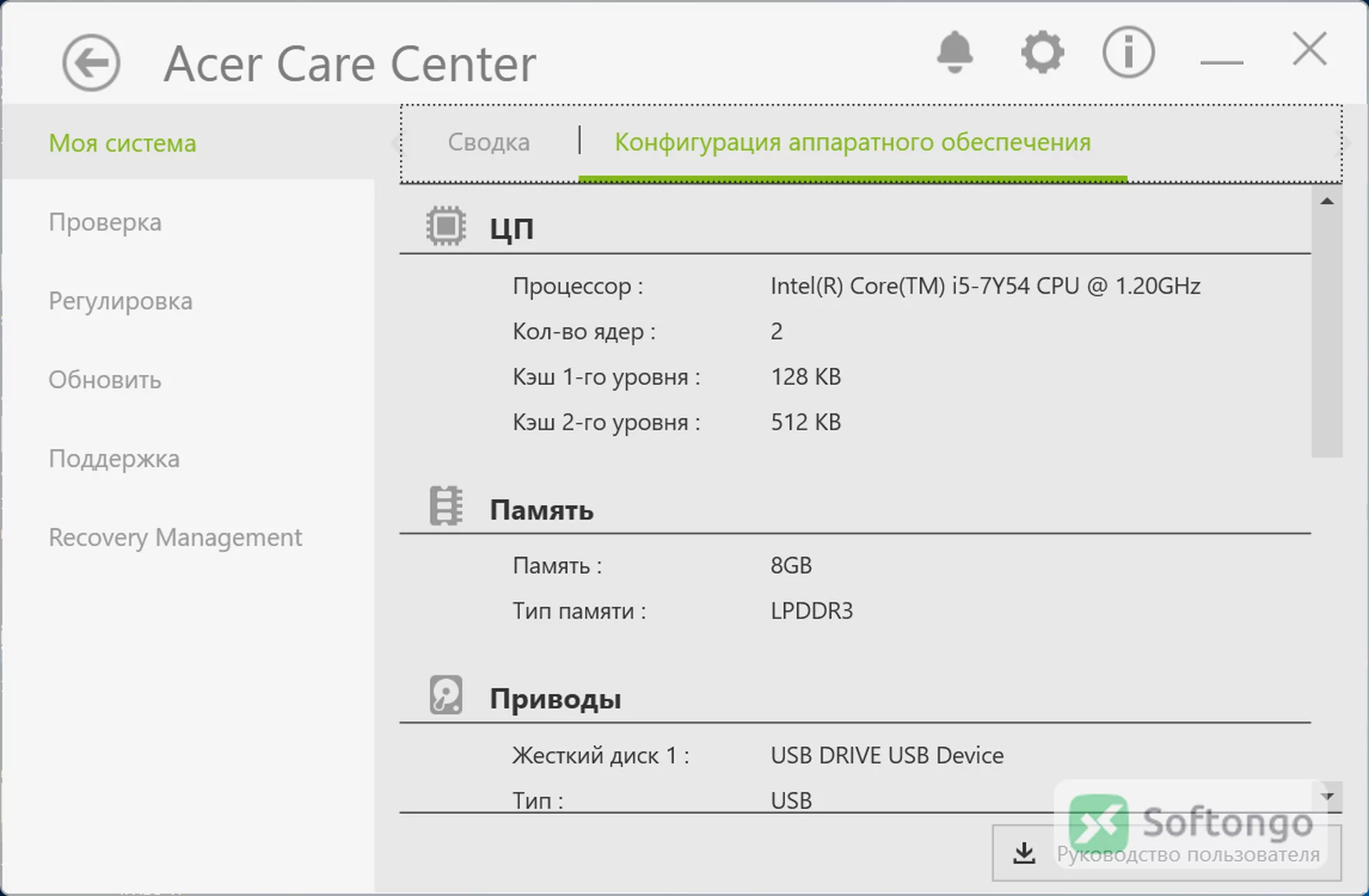Click the 8GB memory value
Screen dimensions: 1369x896
tap(791, 565)
